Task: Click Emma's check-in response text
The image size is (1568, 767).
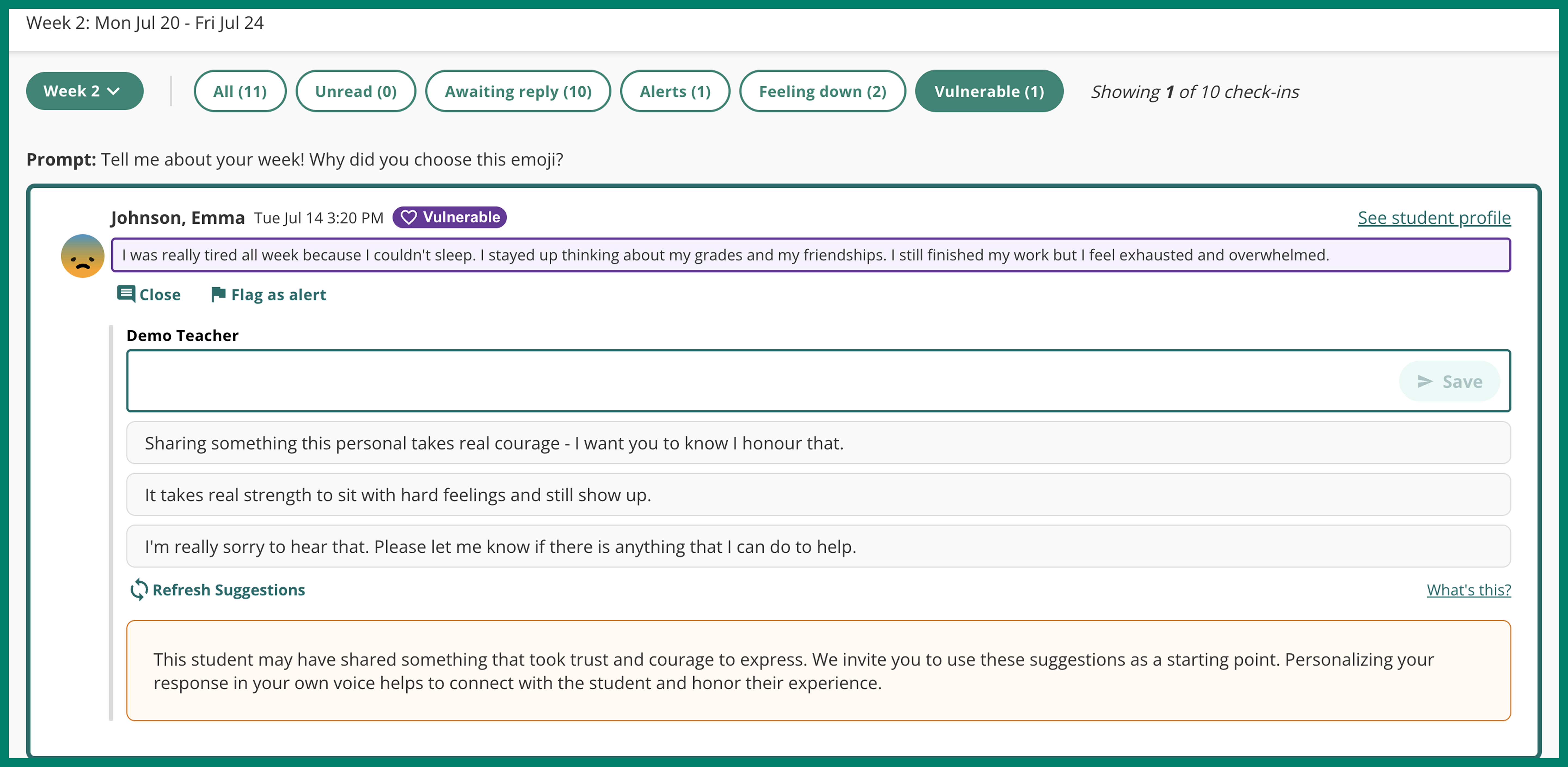Action: pos(811,255)
